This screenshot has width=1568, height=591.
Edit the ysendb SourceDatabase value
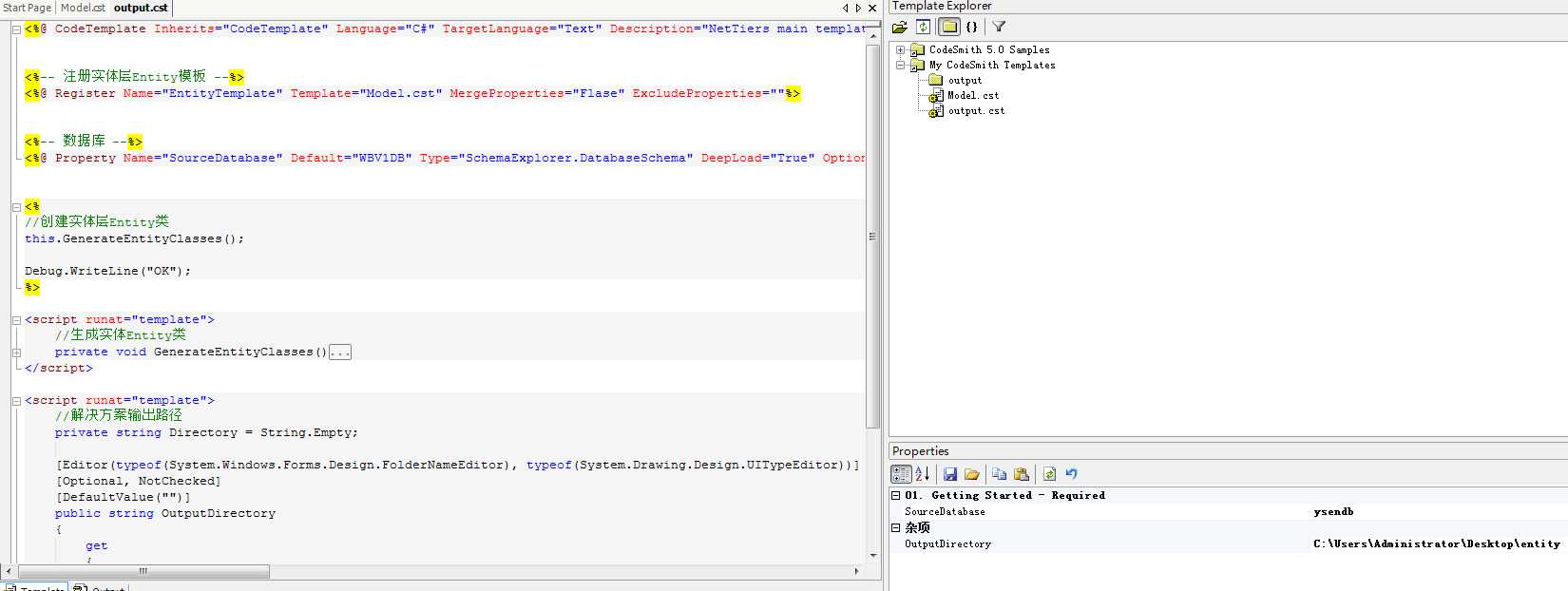coord(1333,511)
